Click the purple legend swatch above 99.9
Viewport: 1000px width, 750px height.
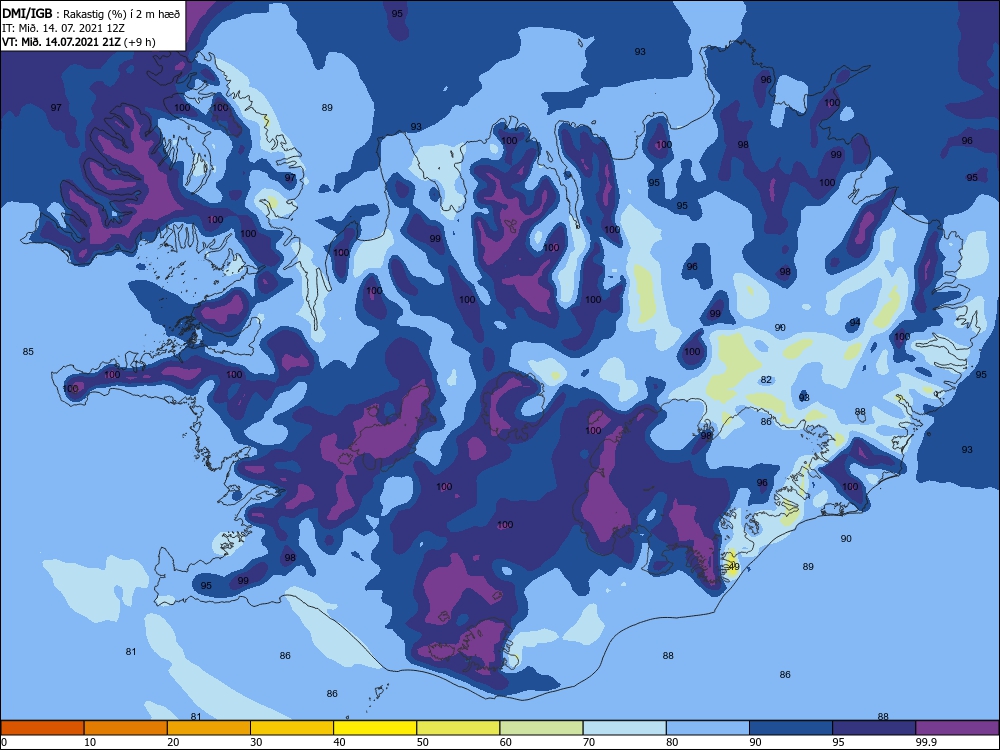pyautogui.click(x=957, y=728)
